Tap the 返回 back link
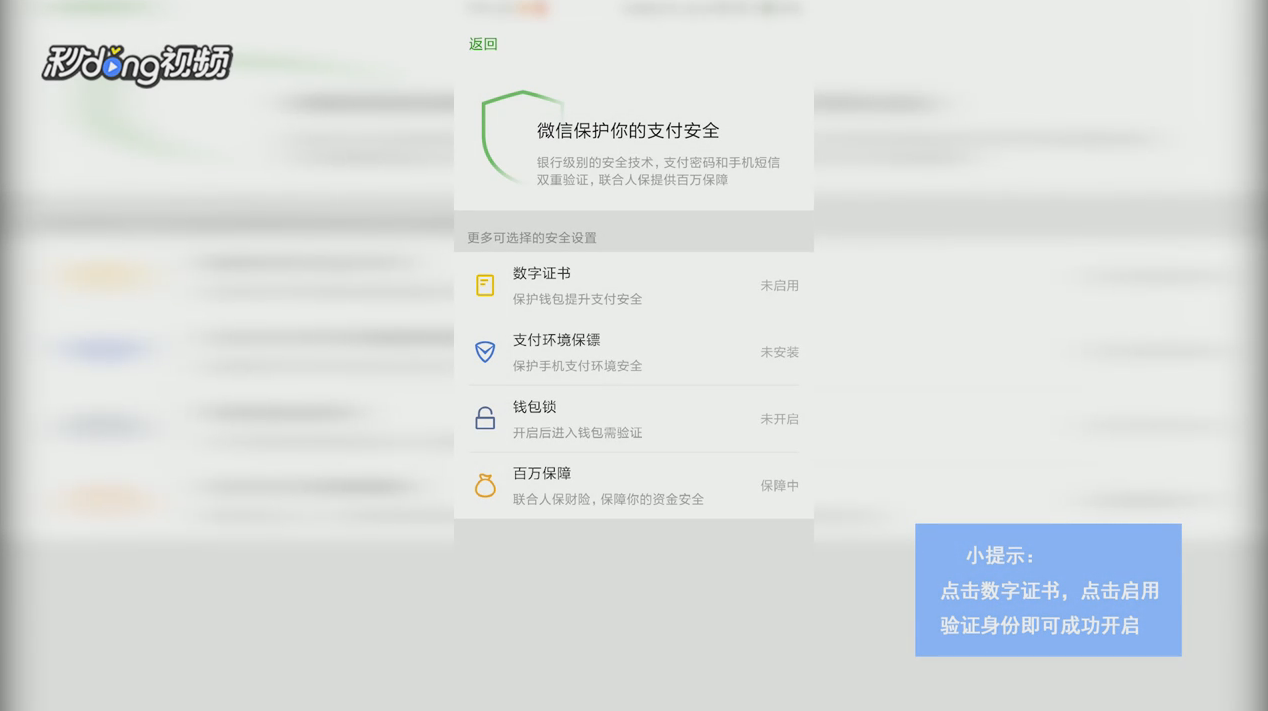This screenshot has width=1268, height=711. click(x=483, y=44)
